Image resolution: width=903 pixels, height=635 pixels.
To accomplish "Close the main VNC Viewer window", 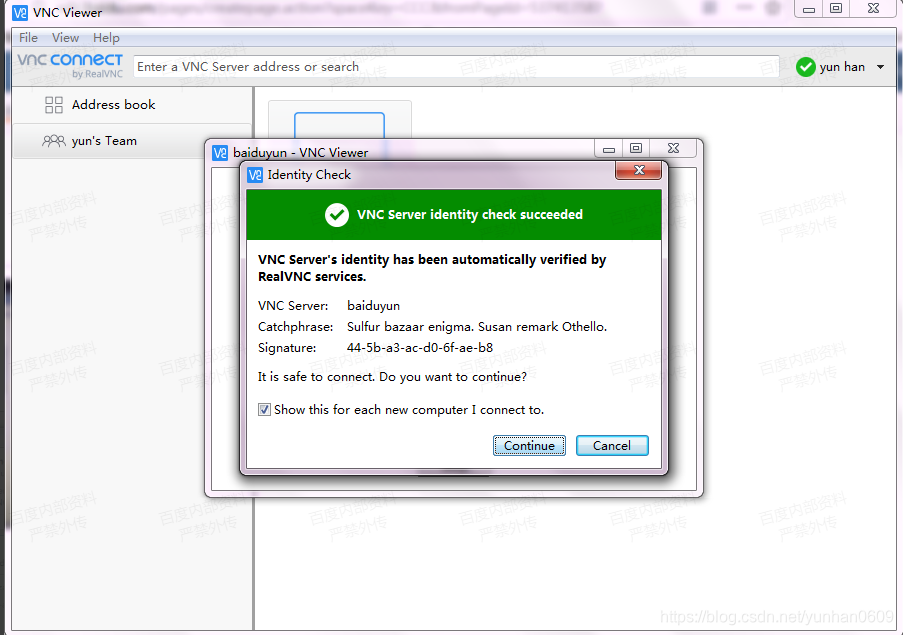I will click(x=874, y=9).
